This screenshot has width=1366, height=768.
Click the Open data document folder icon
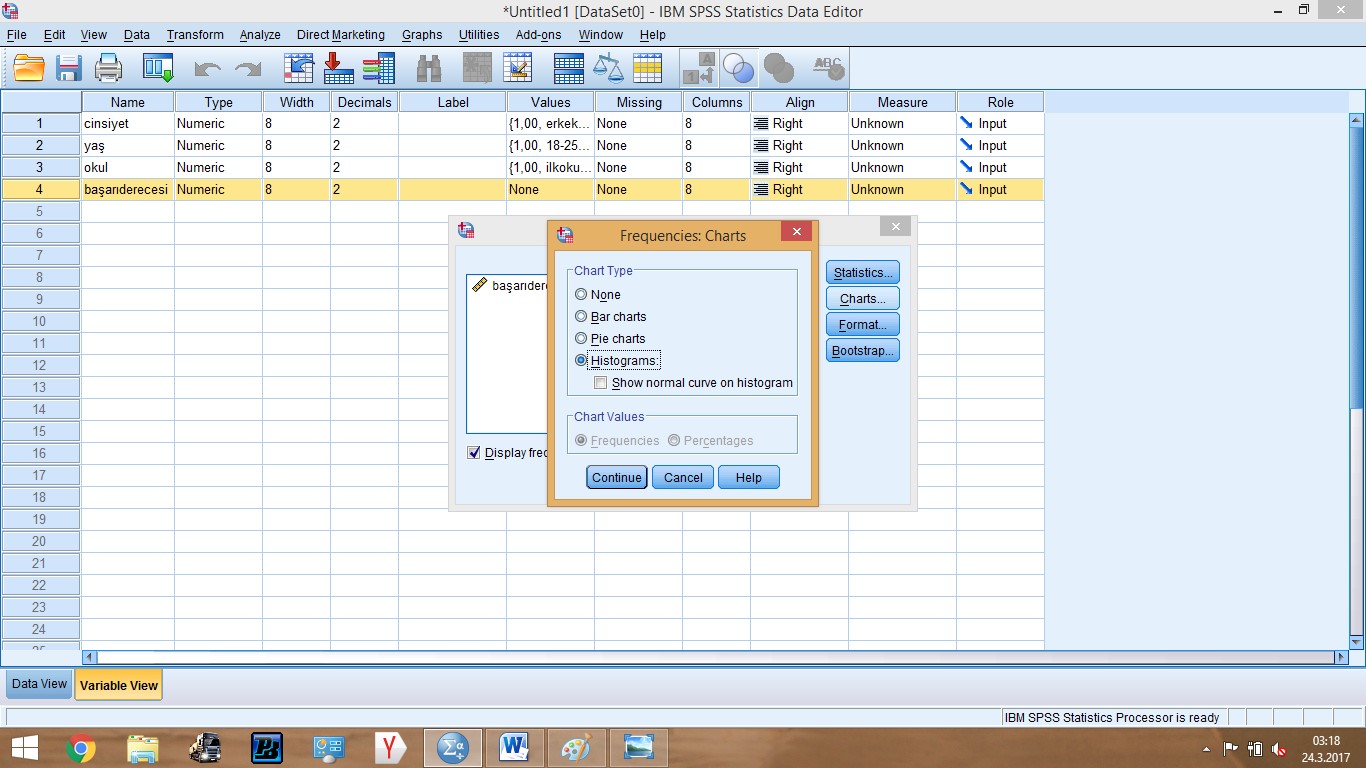(29, 68)
